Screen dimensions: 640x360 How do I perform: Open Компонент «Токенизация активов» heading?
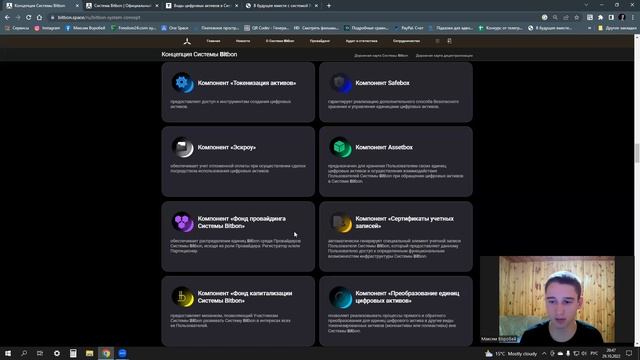(x=247, y=83)
